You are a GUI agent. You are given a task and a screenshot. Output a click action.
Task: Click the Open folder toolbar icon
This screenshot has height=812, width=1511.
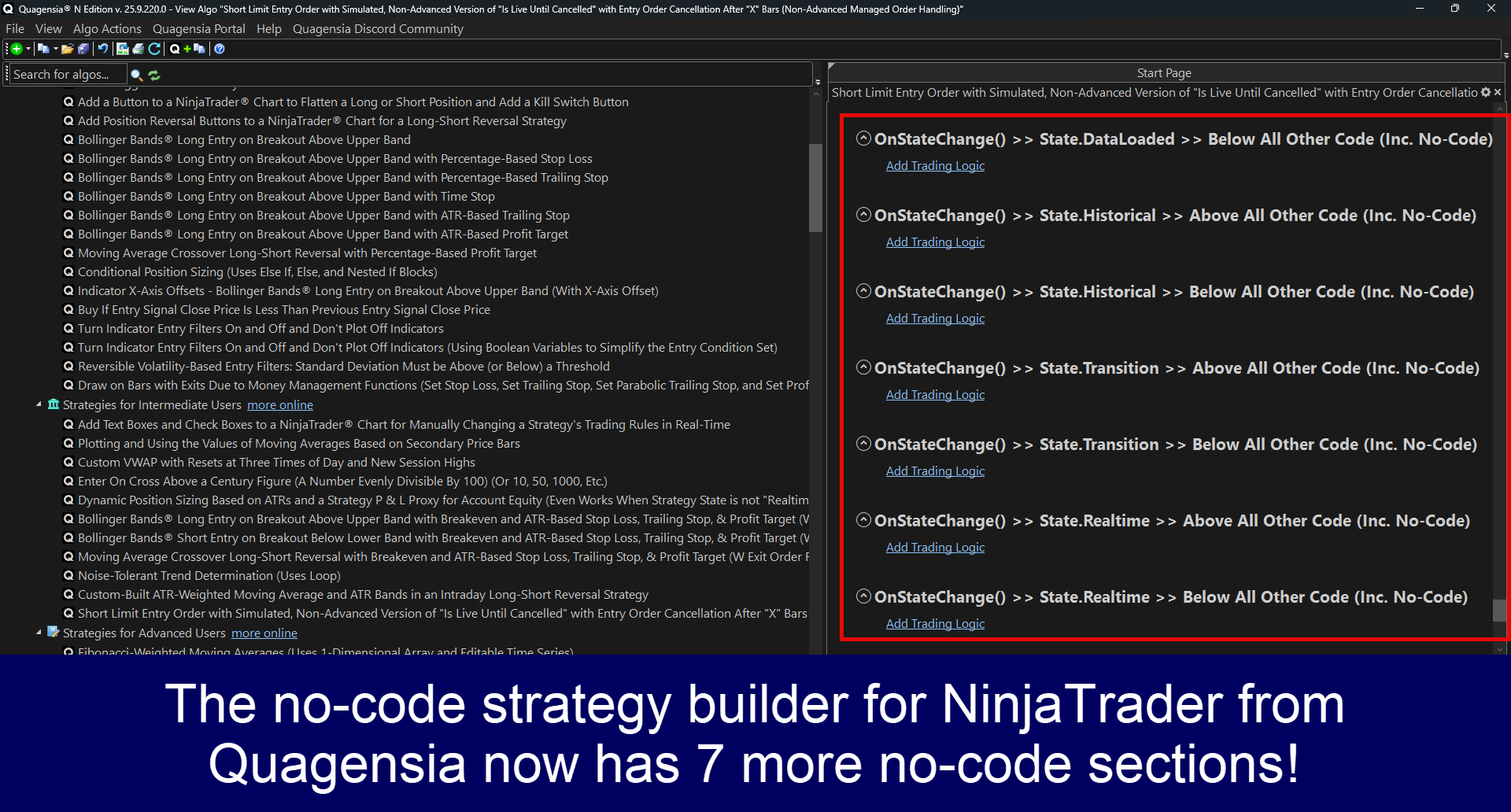click(x=68, y=49)
